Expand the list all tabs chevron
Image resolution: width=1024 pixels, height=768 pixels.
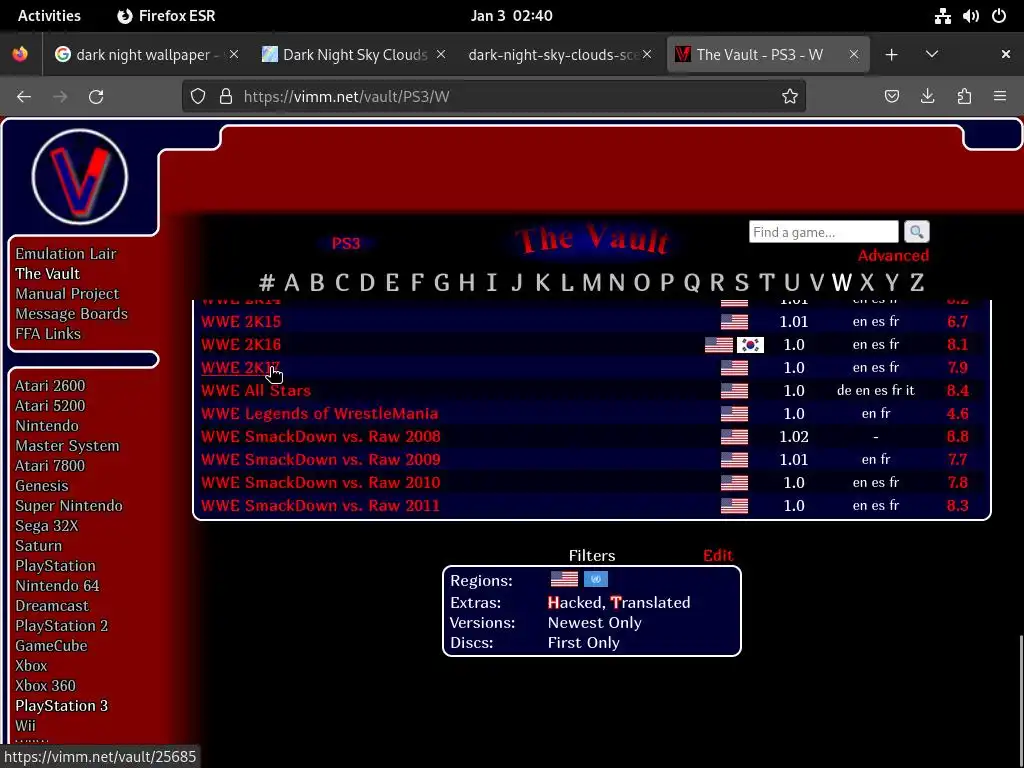click(x=932, y=55)
